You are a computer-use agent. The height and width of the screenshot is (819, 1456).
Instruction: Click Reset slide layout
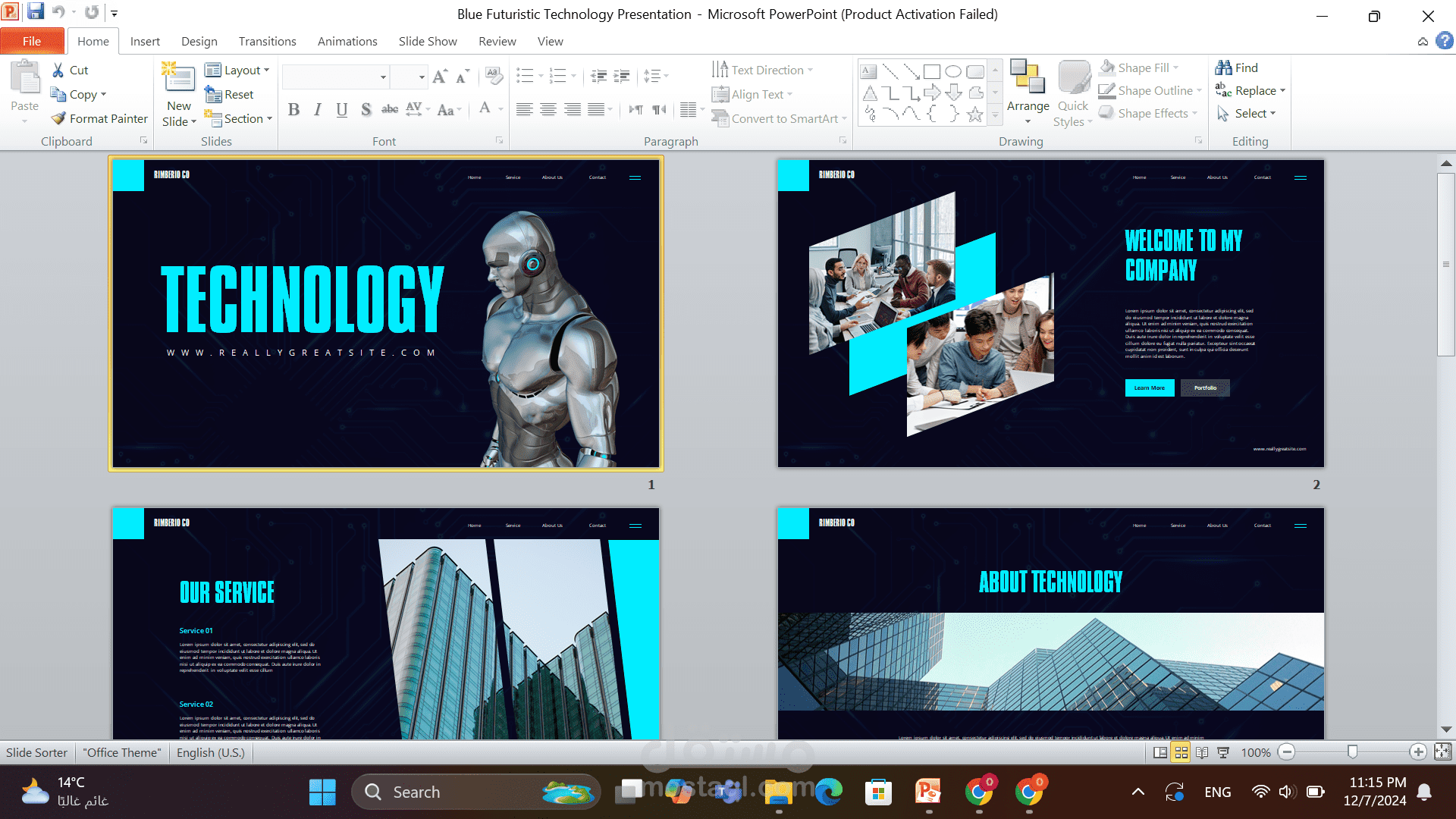(229, 94)
